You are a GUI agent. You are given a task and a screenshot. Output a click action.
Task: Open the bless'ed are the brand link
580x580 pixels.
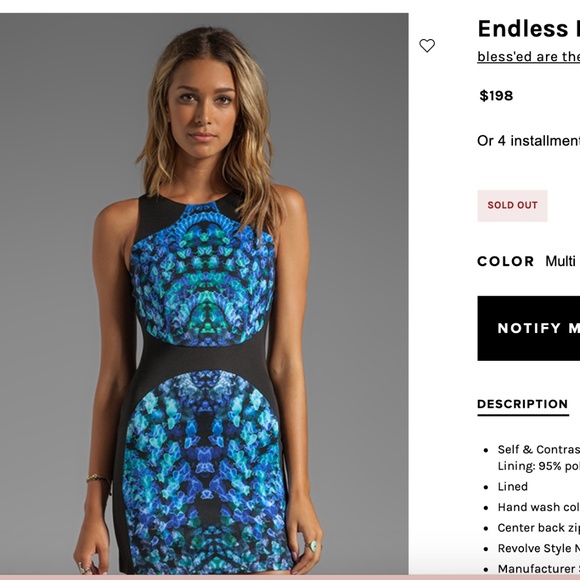pyautogui.click(x=528, y=57)
